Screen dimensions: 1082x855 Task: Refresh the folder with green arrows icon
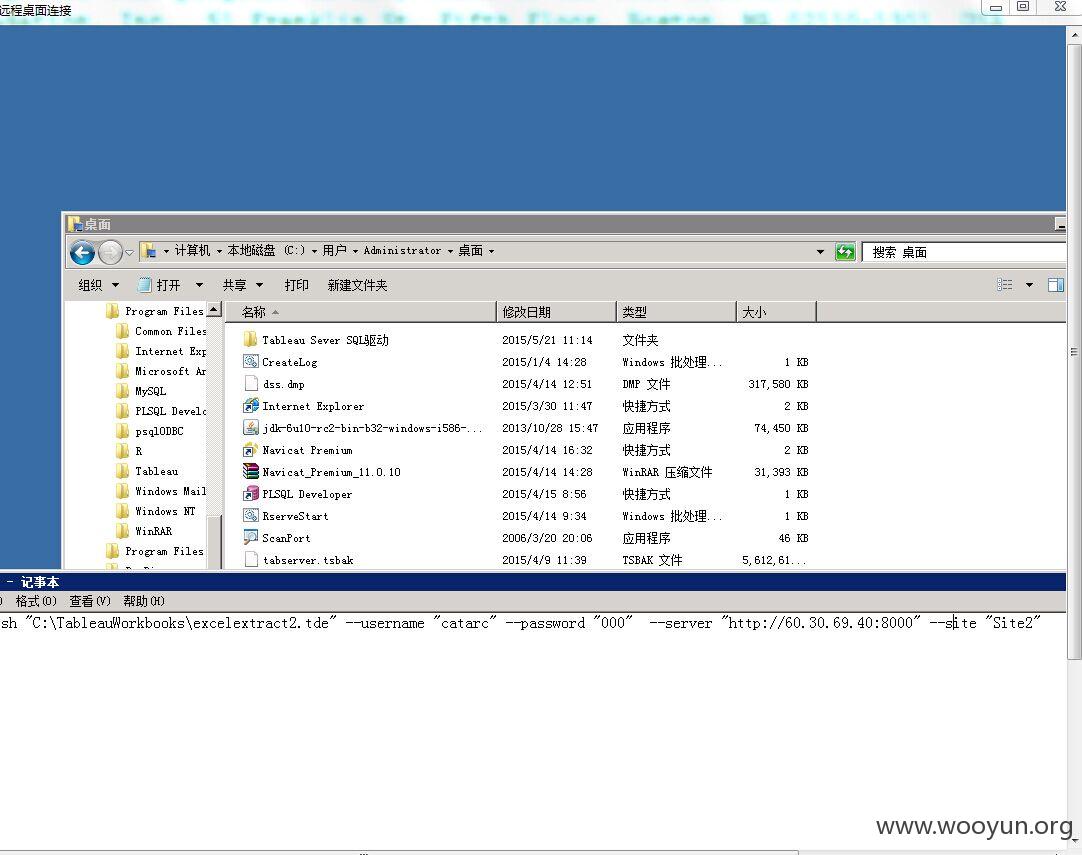tap(845, 252)
